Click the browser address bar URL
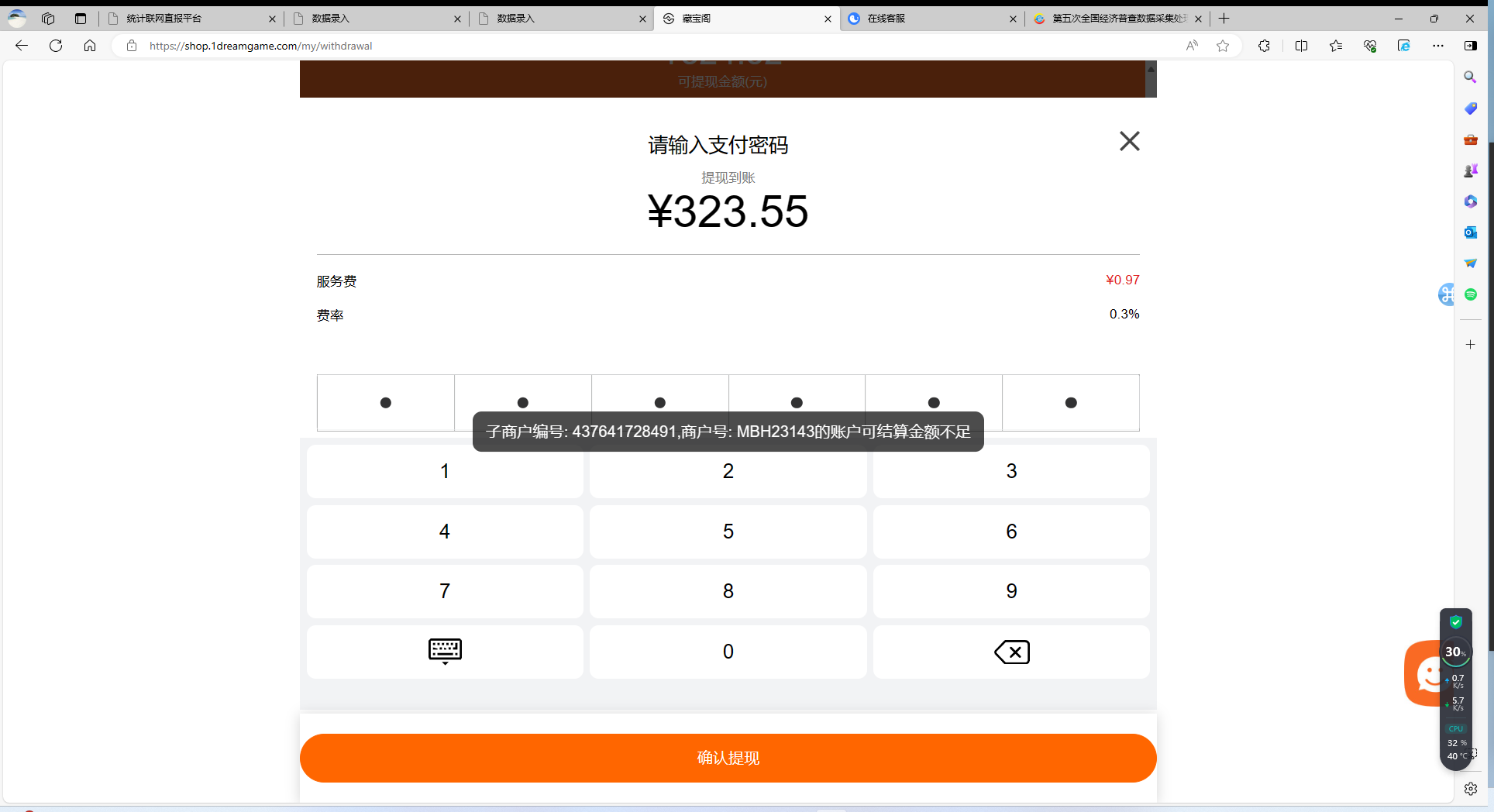The height and width of the screenshot is (812, 1494). (260, 46)
